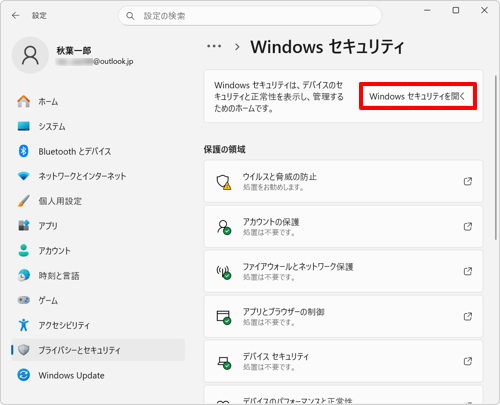The width and height of the screenshot is (500, 405).
Task: Click external link icon for ウイルスと脅威の防止
Action: 468,181
